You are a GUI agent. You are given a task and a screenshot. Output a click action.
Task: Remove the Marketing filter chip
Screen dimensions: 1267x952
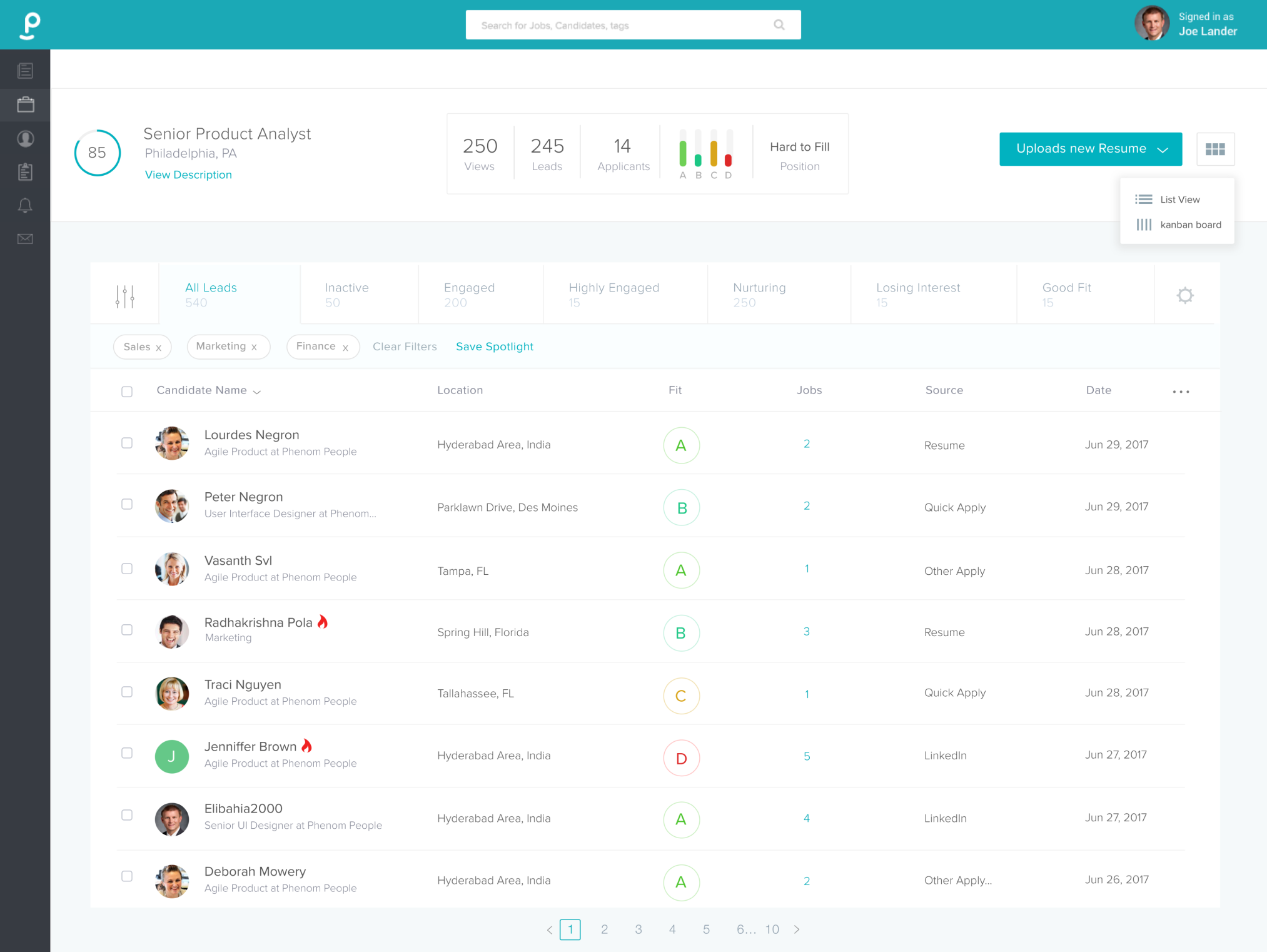pos(254,346)
